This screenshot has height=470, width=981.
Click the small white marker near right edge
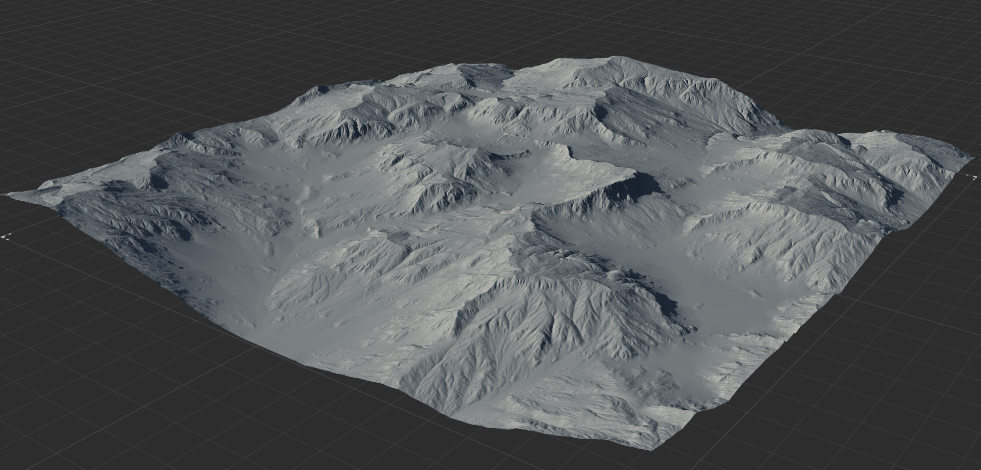click(x=975, y=176)
